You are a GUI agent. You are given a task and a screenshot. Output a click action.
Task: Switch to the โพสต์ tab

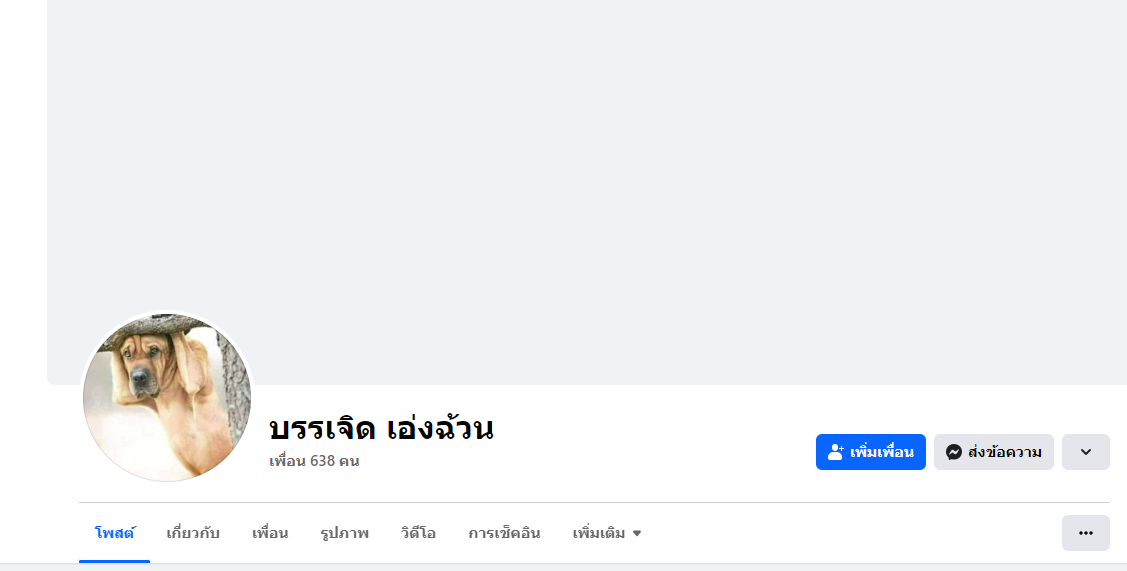pos(115,533)
